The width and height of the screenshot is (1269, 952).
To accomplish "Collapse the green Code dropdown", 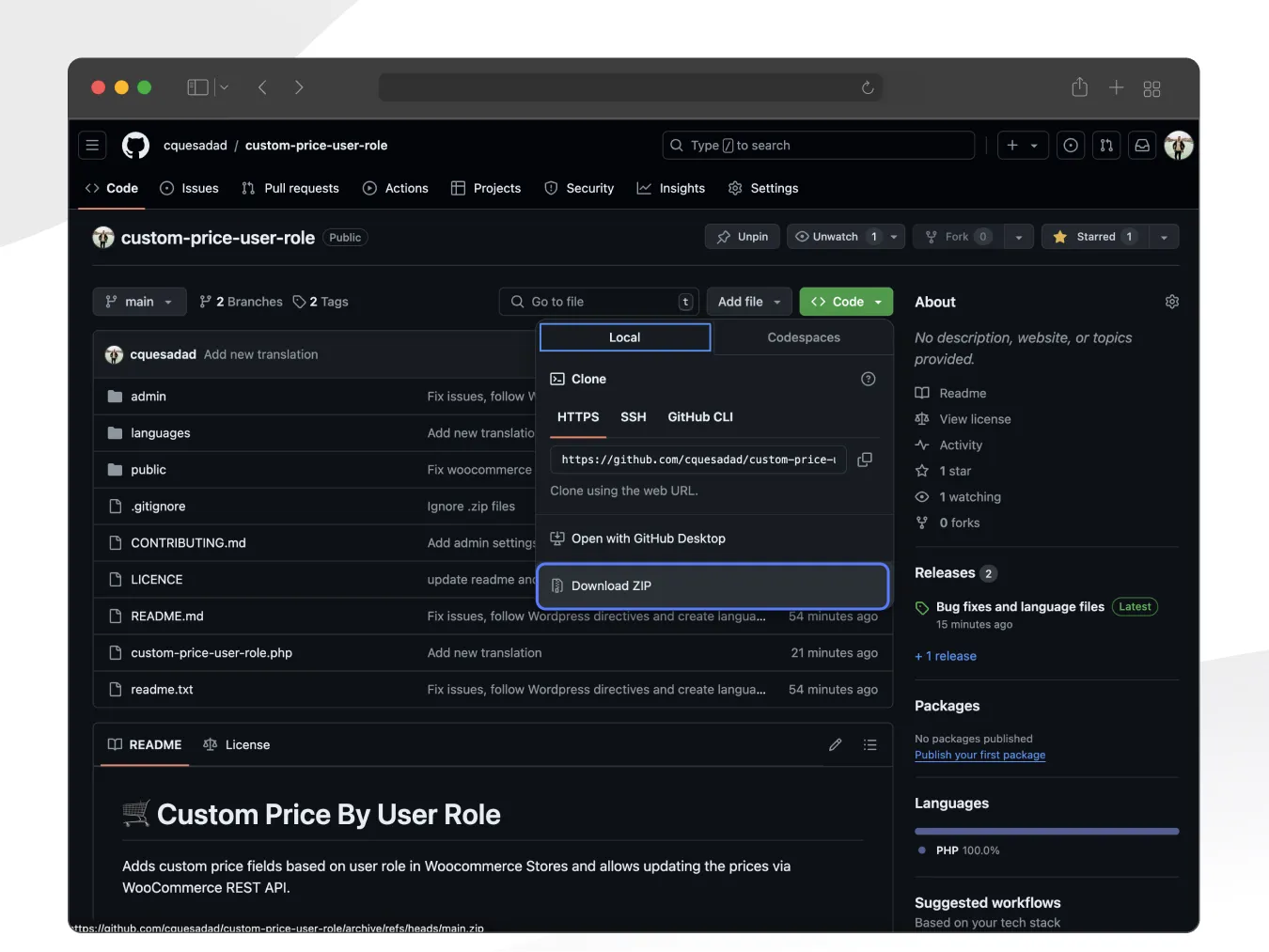I will pyautogui.click(x=846, y=302).
